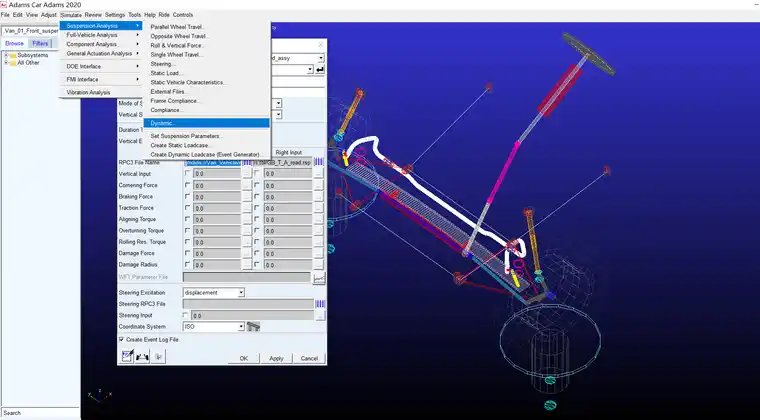Click the third icon in dialog bottom-left row
Image resolution: width=760 pixels, height=420 pixels.
[x=158, y=357]
